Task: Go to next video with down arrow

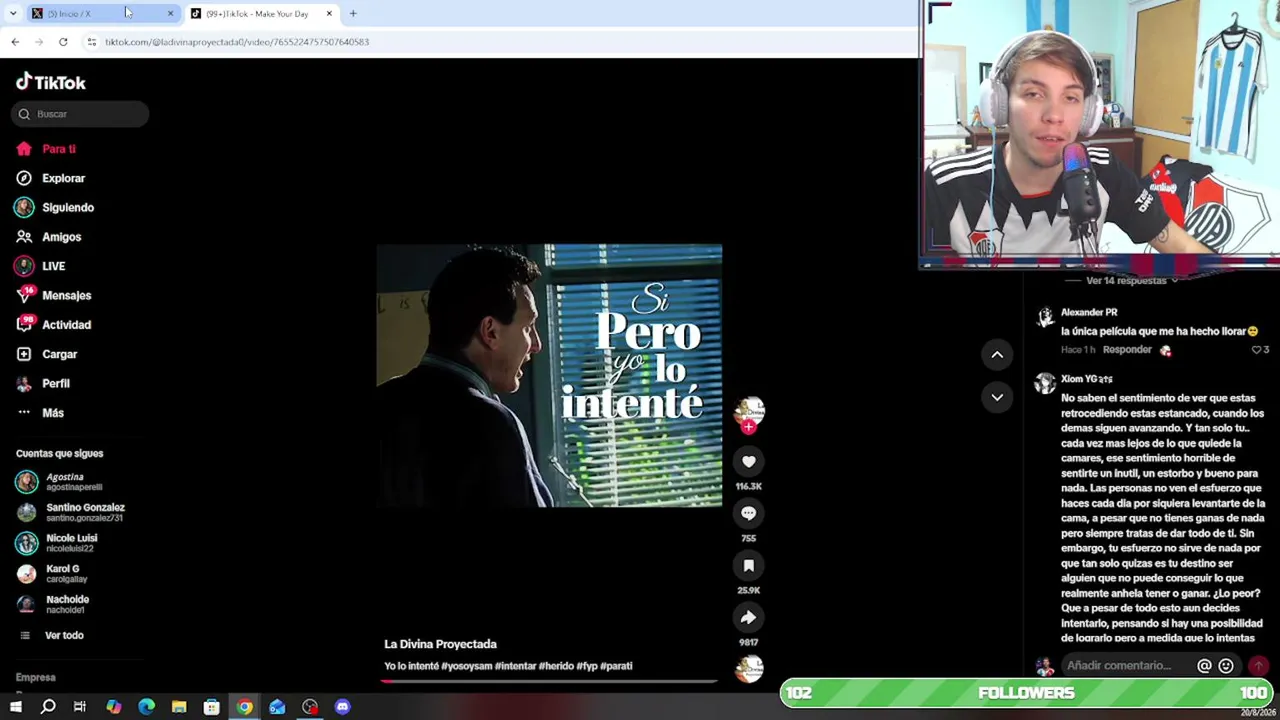Action: coord(997,397)
